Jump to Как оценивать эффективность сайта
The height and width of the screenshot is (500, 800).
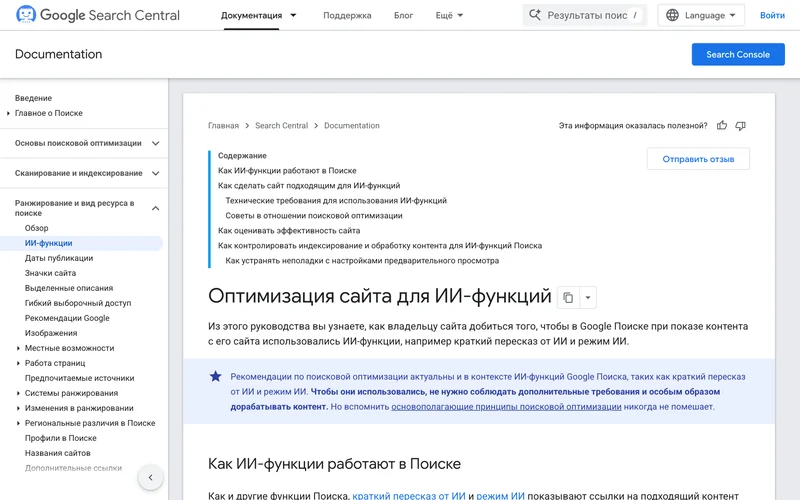coord(289,231)
